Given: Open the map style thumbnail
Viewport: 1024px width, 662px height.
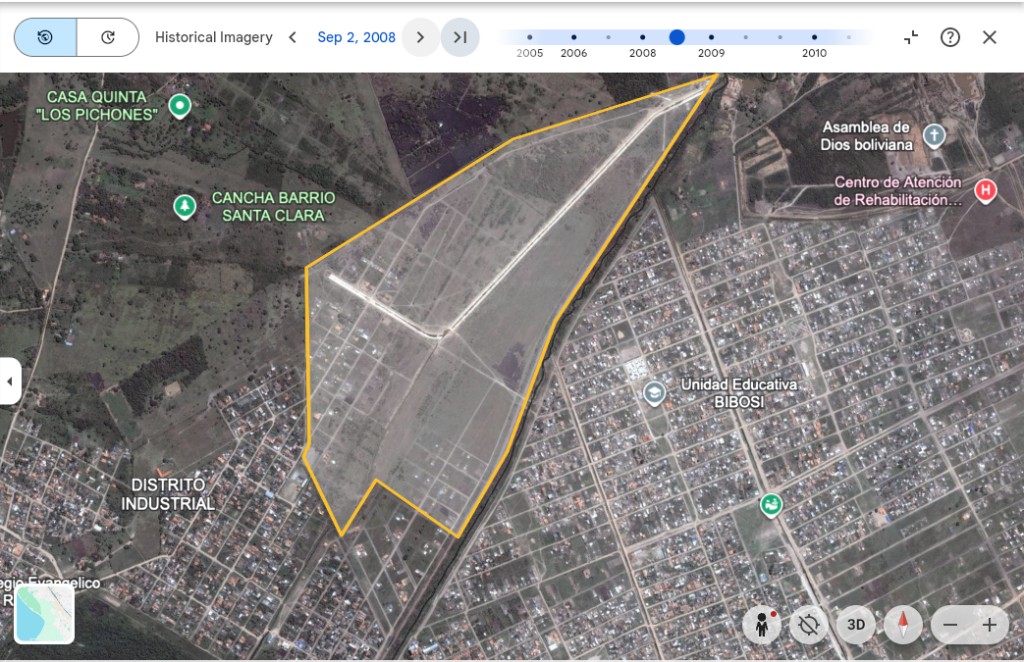Looking at the screenshot, I should coord(44,613).
